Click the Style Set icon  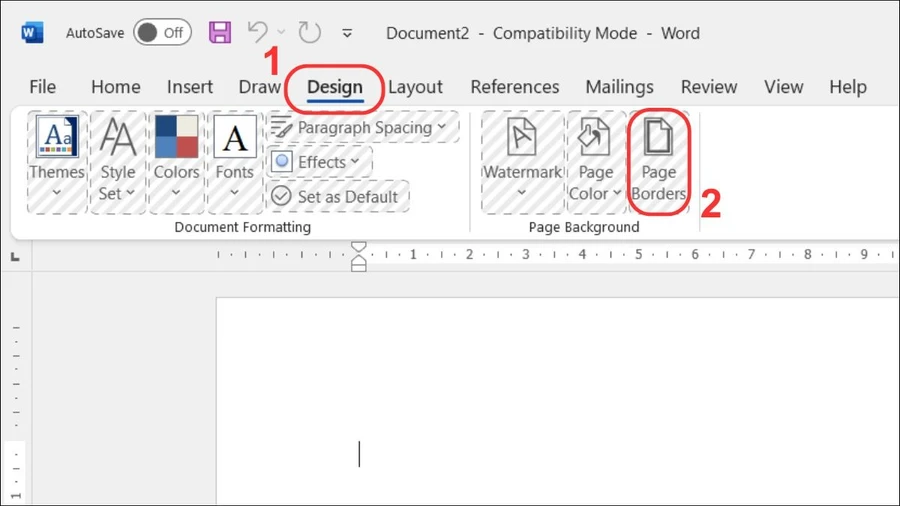pos(118,137)
